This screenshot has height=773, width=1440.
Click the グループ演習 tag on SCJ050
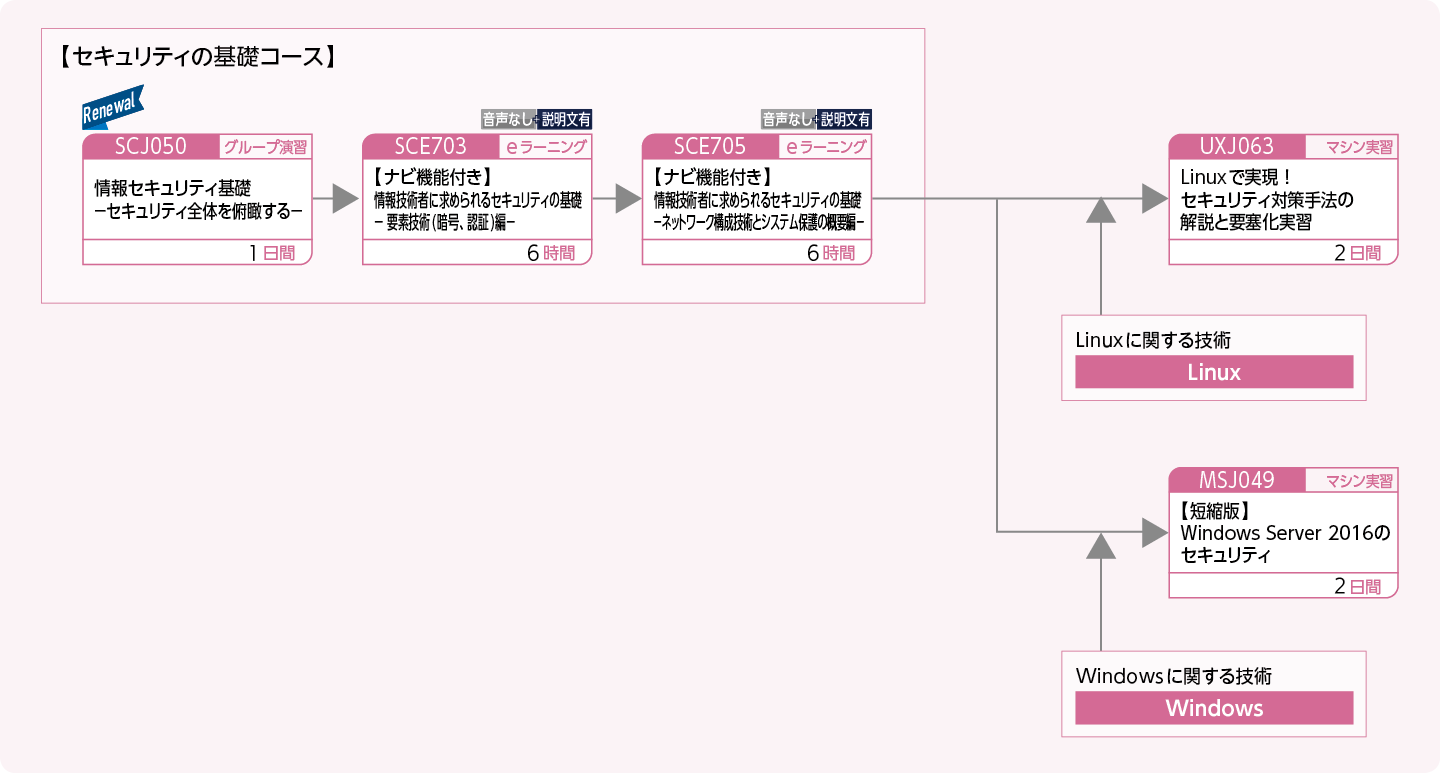point(265,147)
